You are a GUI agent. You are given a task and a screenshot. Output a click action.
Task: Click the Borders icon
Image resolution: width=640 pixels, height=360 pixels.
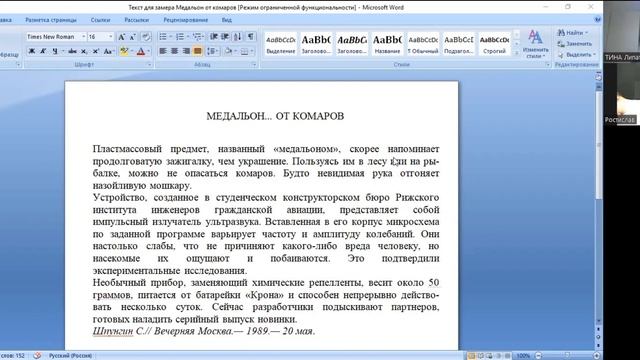[244, 51]
